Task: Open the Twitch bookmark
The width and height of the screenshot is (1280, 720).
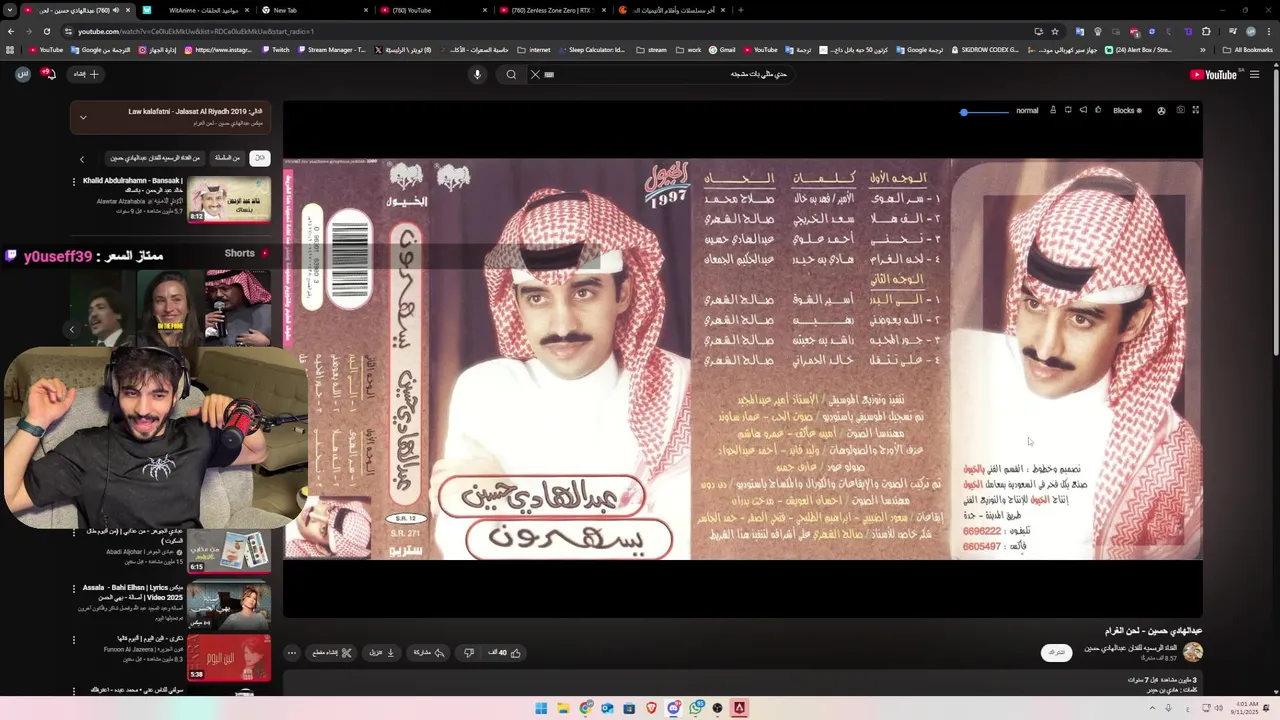Action: tap(275, 49)
